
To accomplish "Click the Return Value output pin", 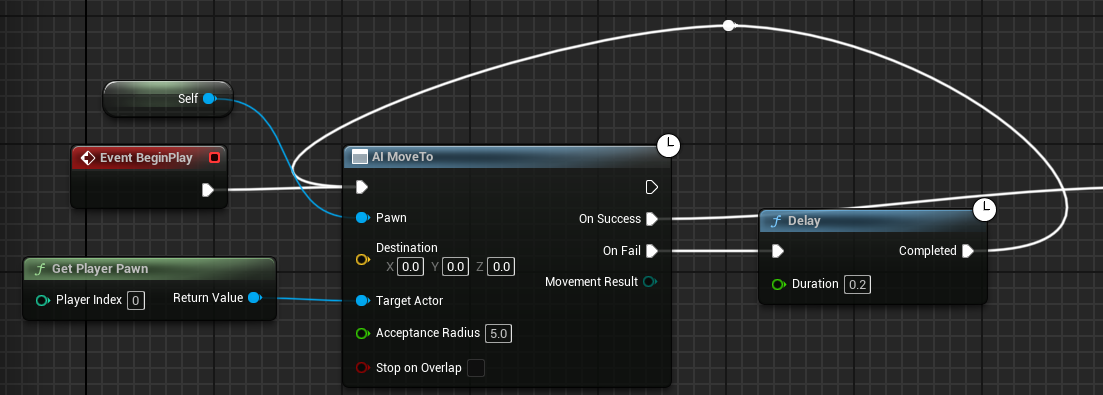I will point(255,298).
